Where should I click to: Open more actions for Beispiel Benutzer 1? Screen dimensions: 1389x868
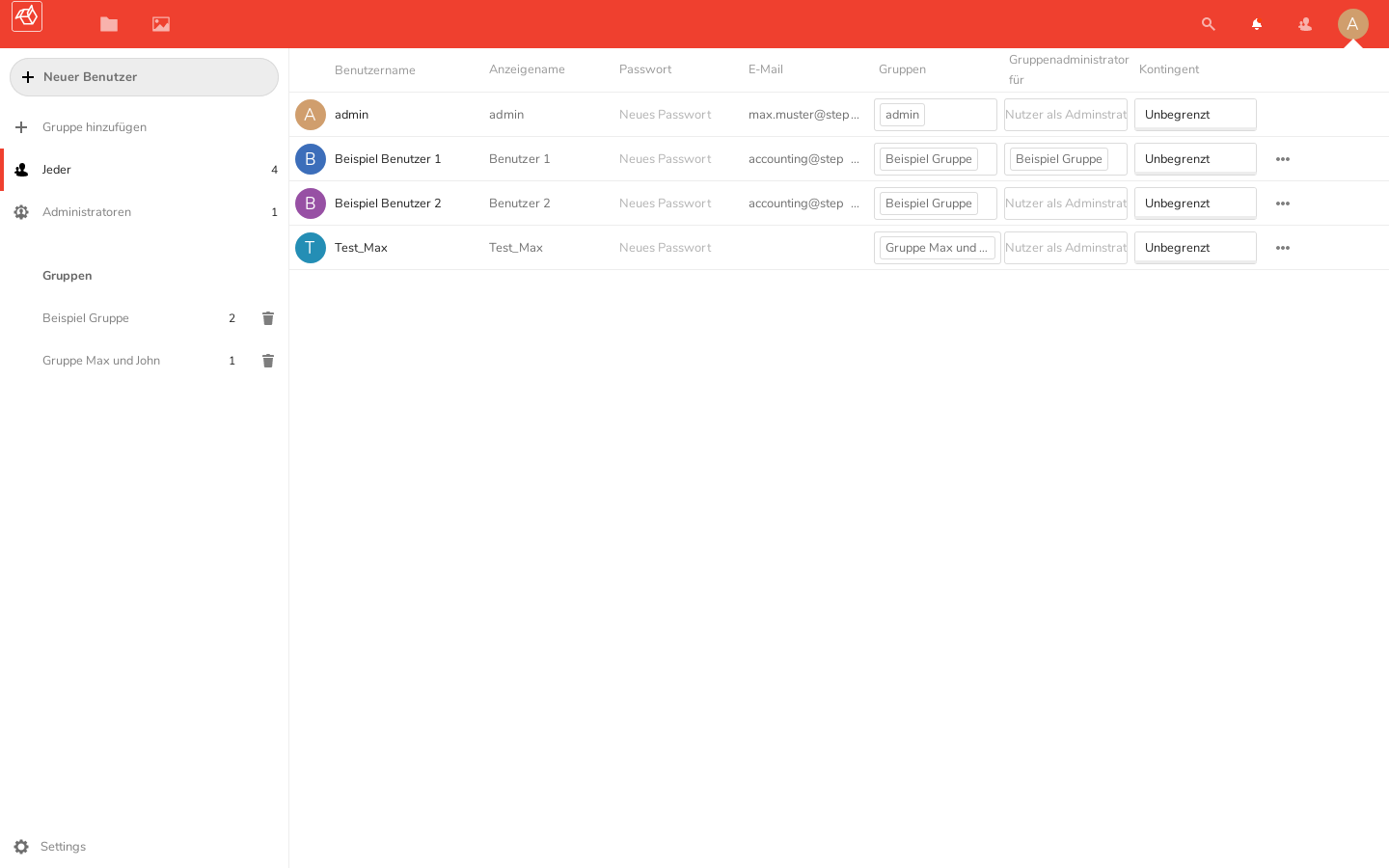tap(1282, 159)
